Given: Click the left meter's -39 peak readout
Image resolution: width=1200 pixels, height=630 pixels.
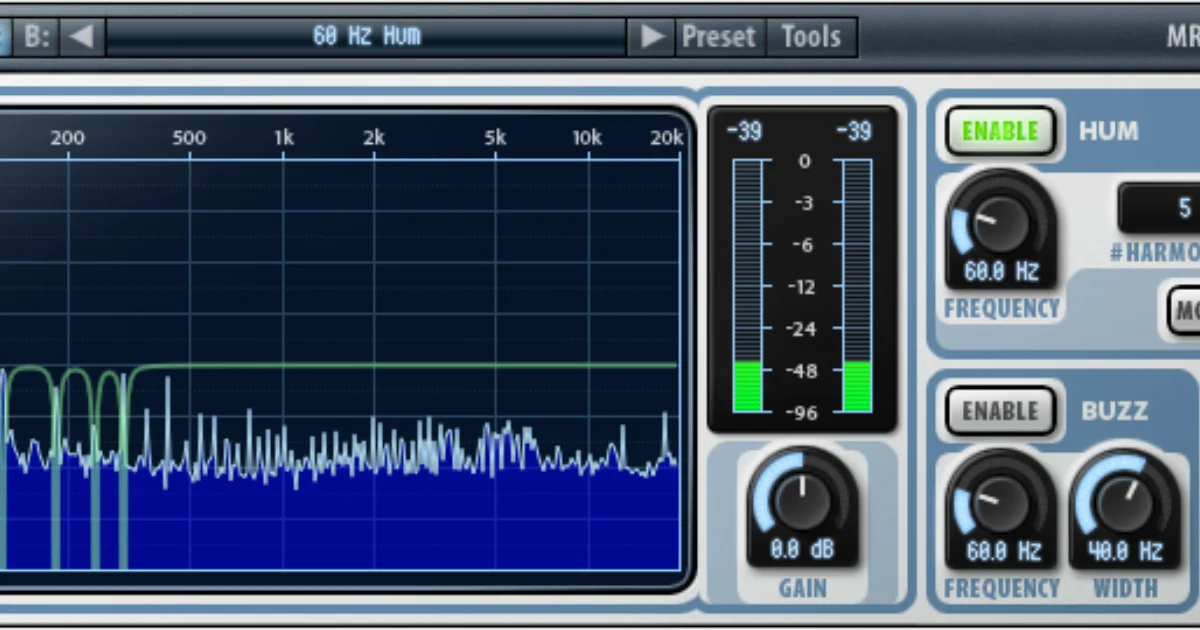Looking at the screenshot, I should [x=745, y=131].
